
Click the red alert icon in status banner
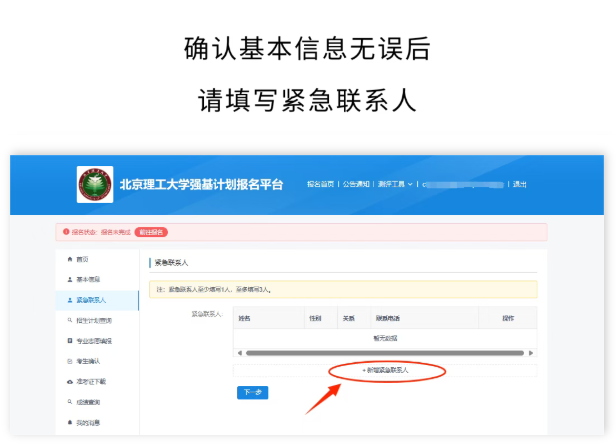click(66, 232)
